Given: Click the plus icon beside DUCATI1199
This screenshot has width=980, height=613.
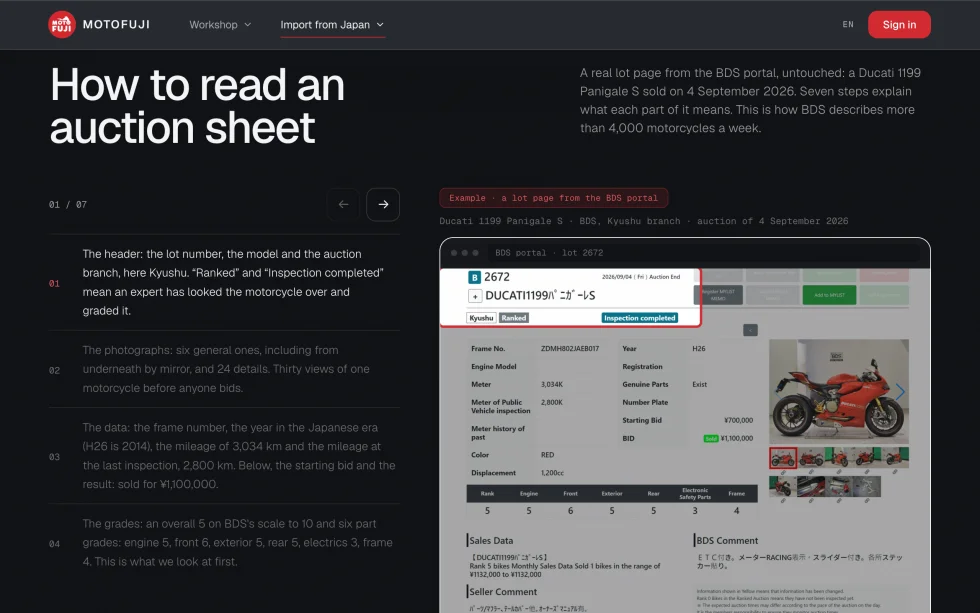Looking at the screenshot, I should click(475, 296).
